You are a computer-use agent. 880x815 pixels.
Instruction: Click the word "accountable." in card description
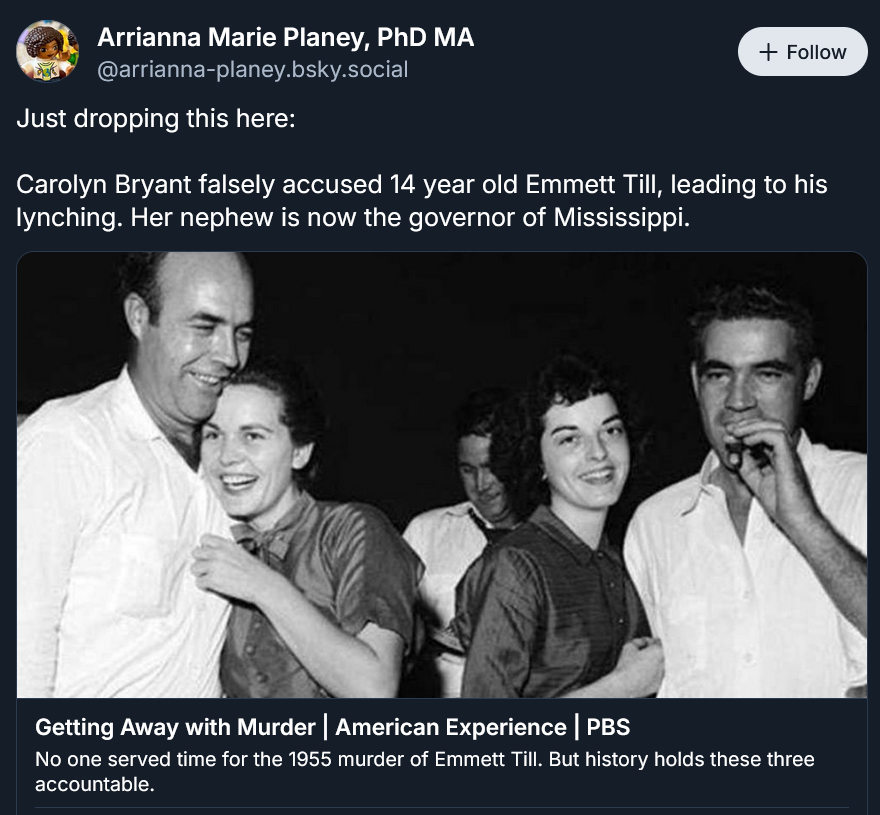pyautogui.click(x=95, y=784)
